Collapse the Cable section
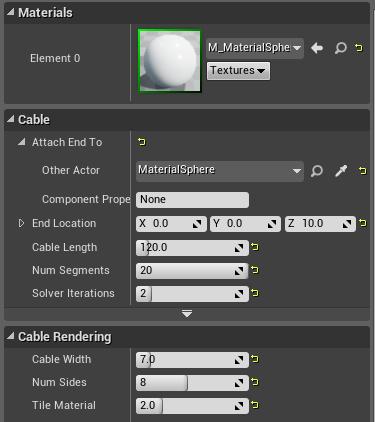The height and width of the screenshot is (422, 375). point(11,119)
